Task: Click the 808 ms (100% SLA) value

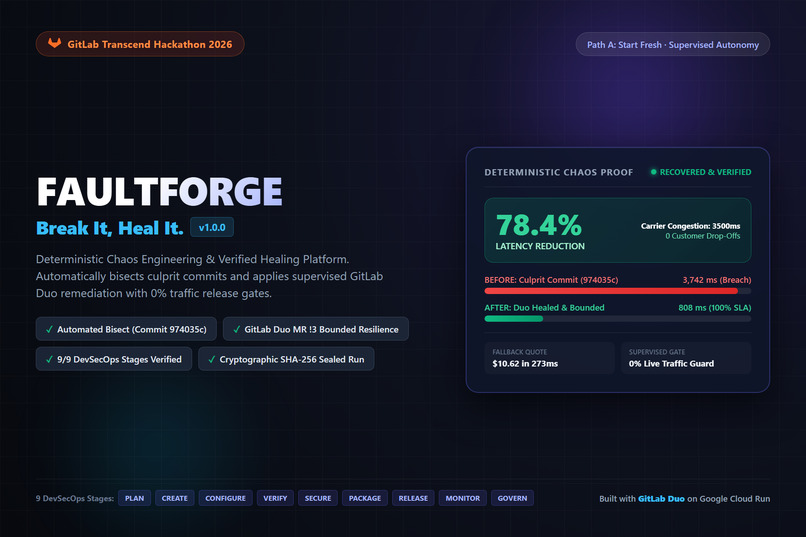Action: pyautogui.click(x=715, y=308)
